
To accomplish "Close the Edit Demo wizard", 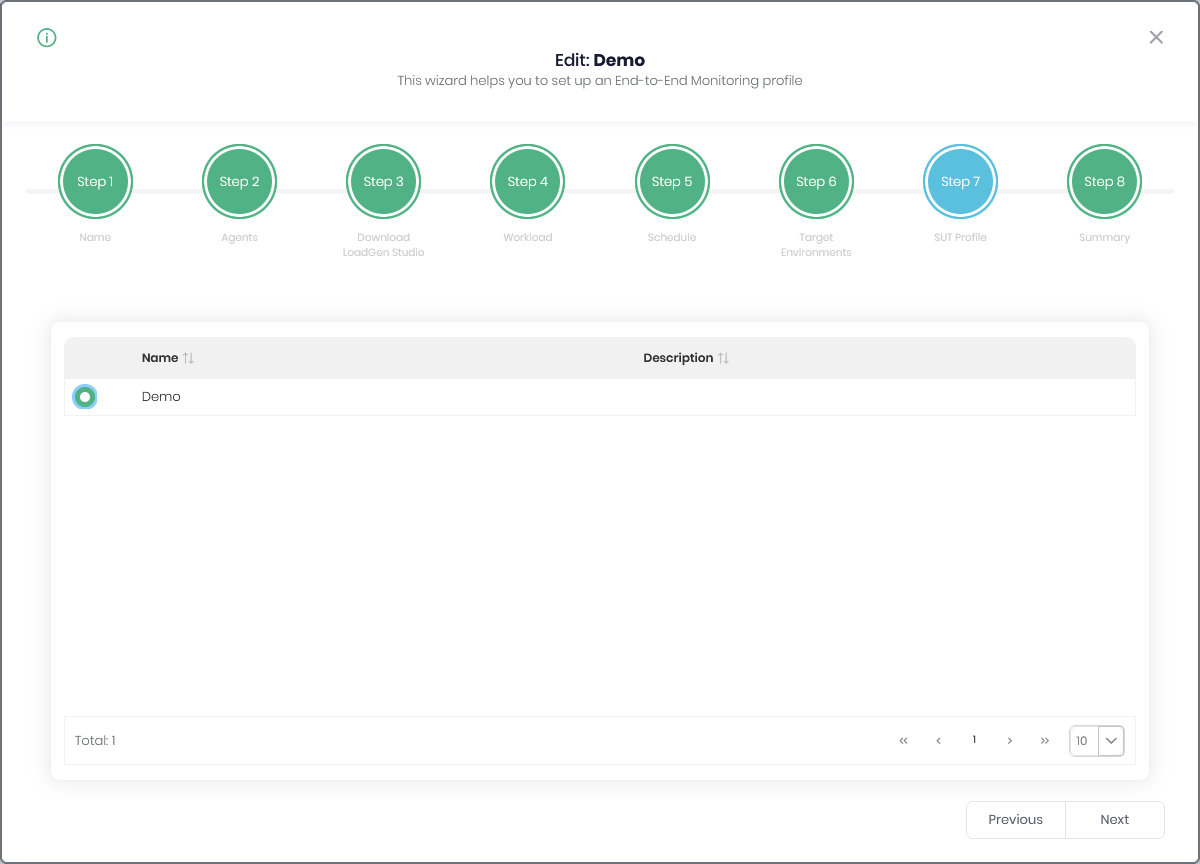I will point(1156,38).
